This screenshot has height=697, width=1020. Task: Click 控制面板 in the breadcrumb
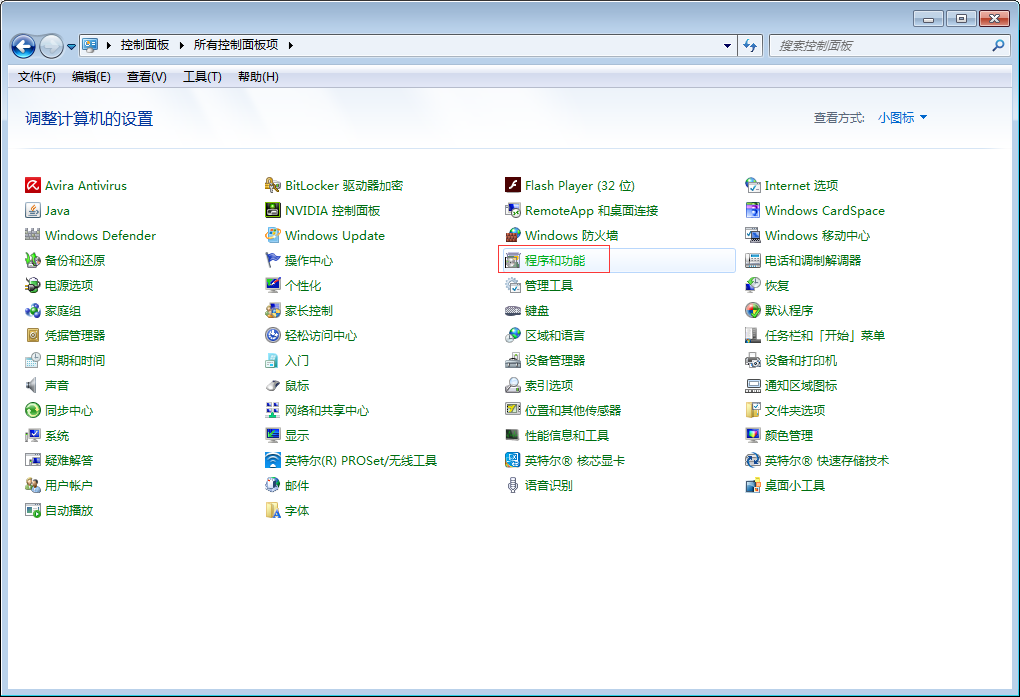(x=144, y=45)
